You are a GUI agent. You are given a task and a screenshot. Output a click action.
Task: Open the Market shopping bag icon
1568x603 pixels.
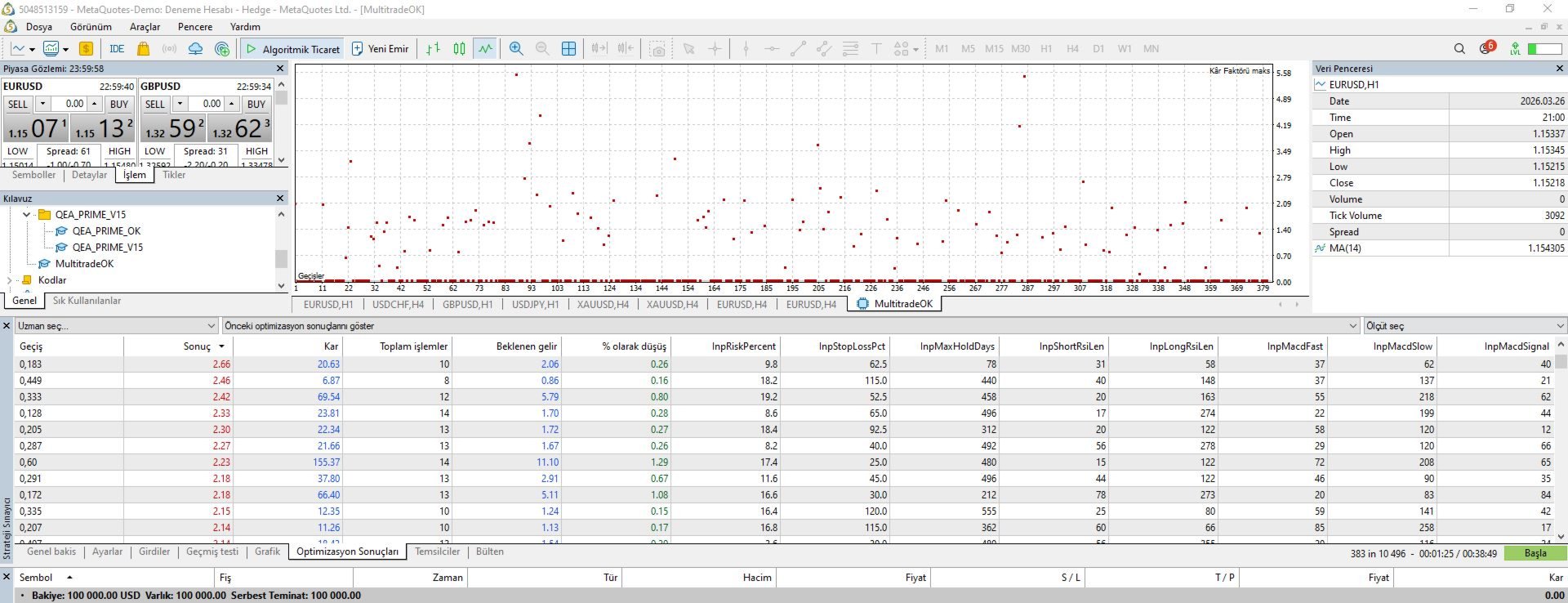click(x=143, y=49)
